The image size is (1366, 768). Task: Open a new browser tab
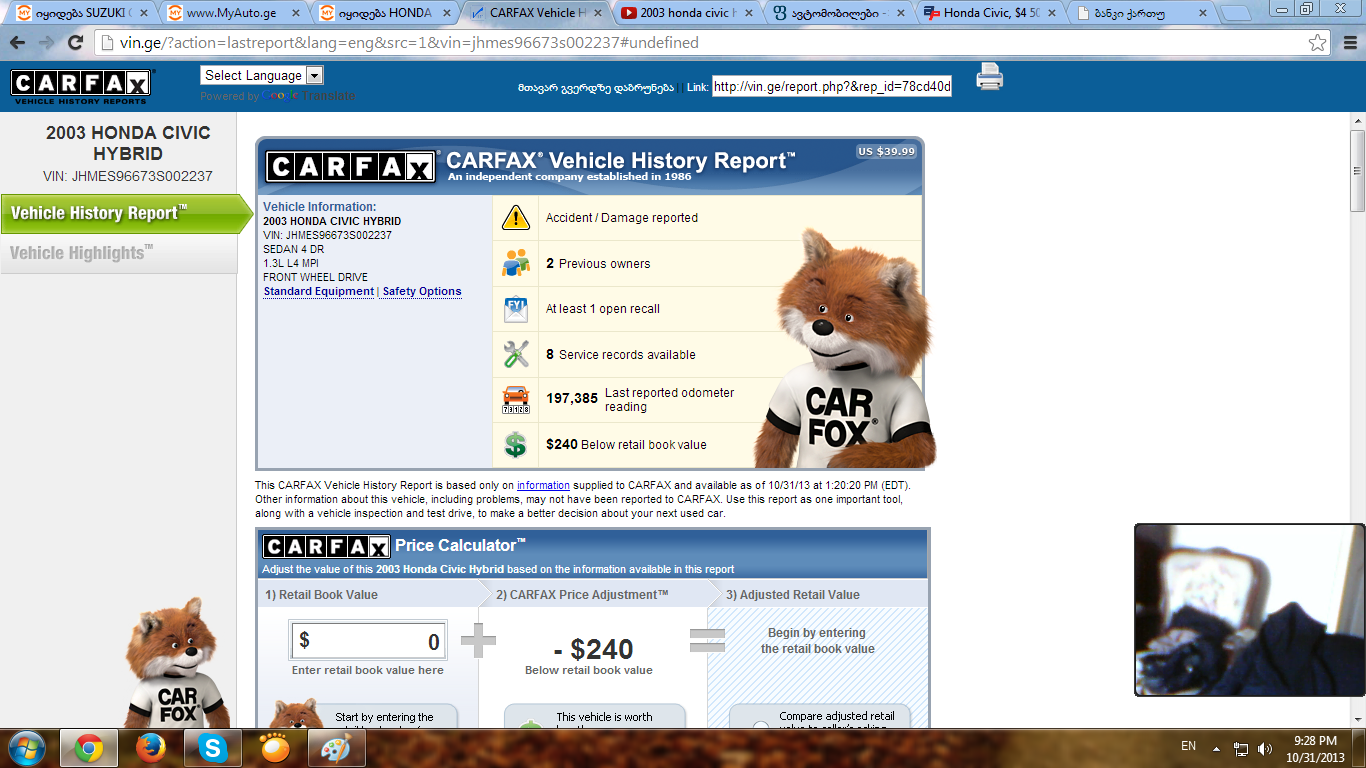(1236, 15)
